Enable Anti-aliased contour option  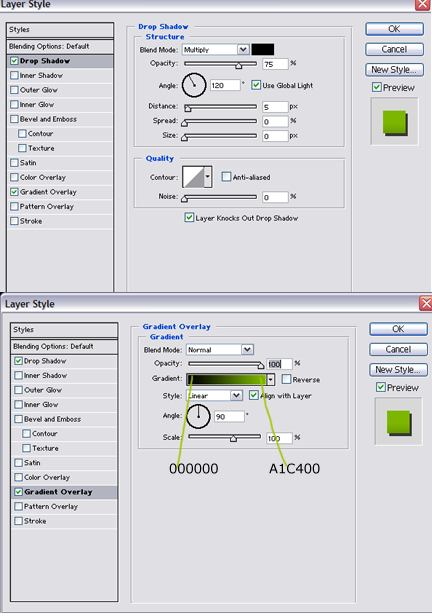click(x=226, y=177)
